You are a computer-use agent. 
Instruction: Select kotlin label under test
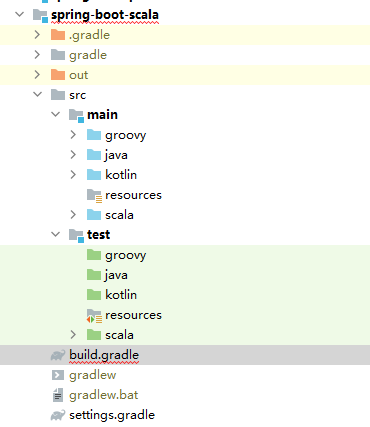point(121,295)
